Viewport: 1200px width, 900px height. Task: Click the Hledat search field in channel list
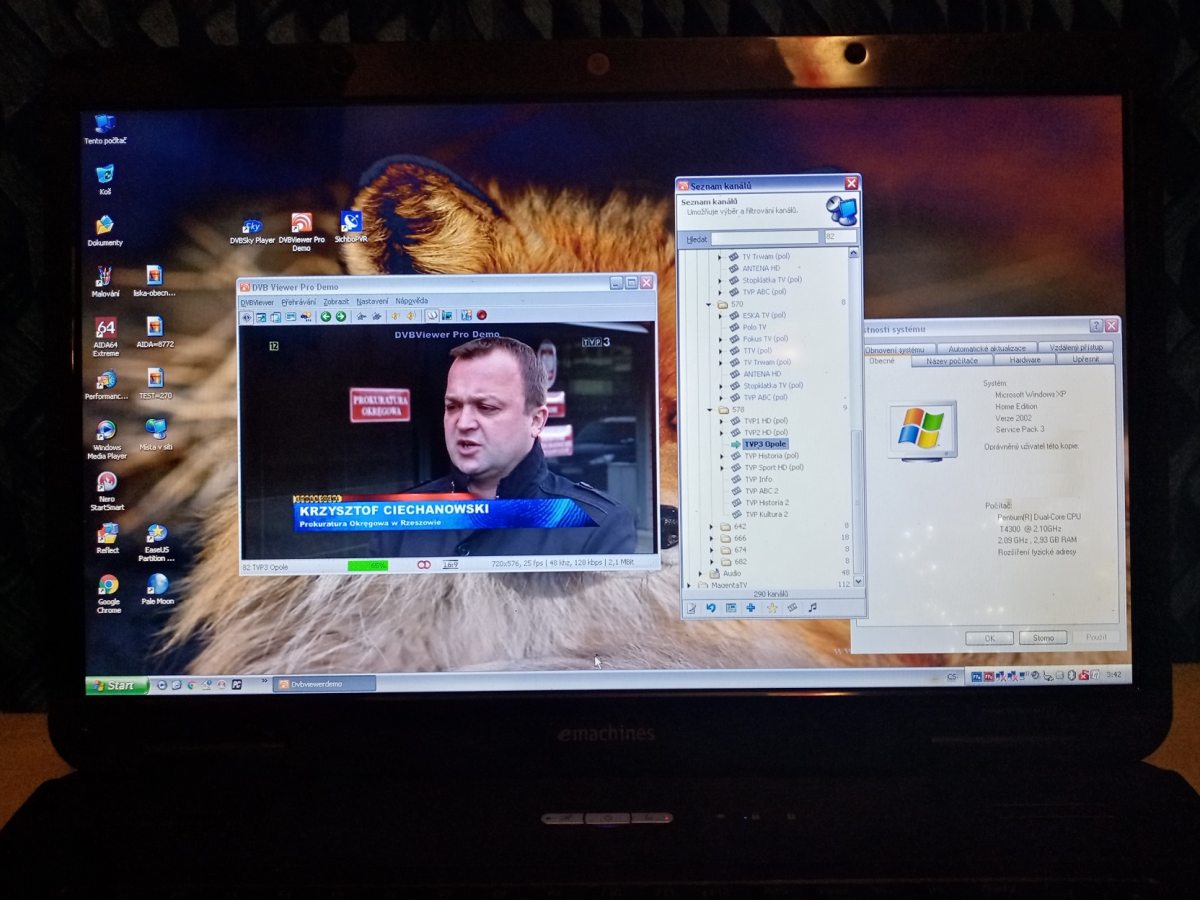coord(764,238)
